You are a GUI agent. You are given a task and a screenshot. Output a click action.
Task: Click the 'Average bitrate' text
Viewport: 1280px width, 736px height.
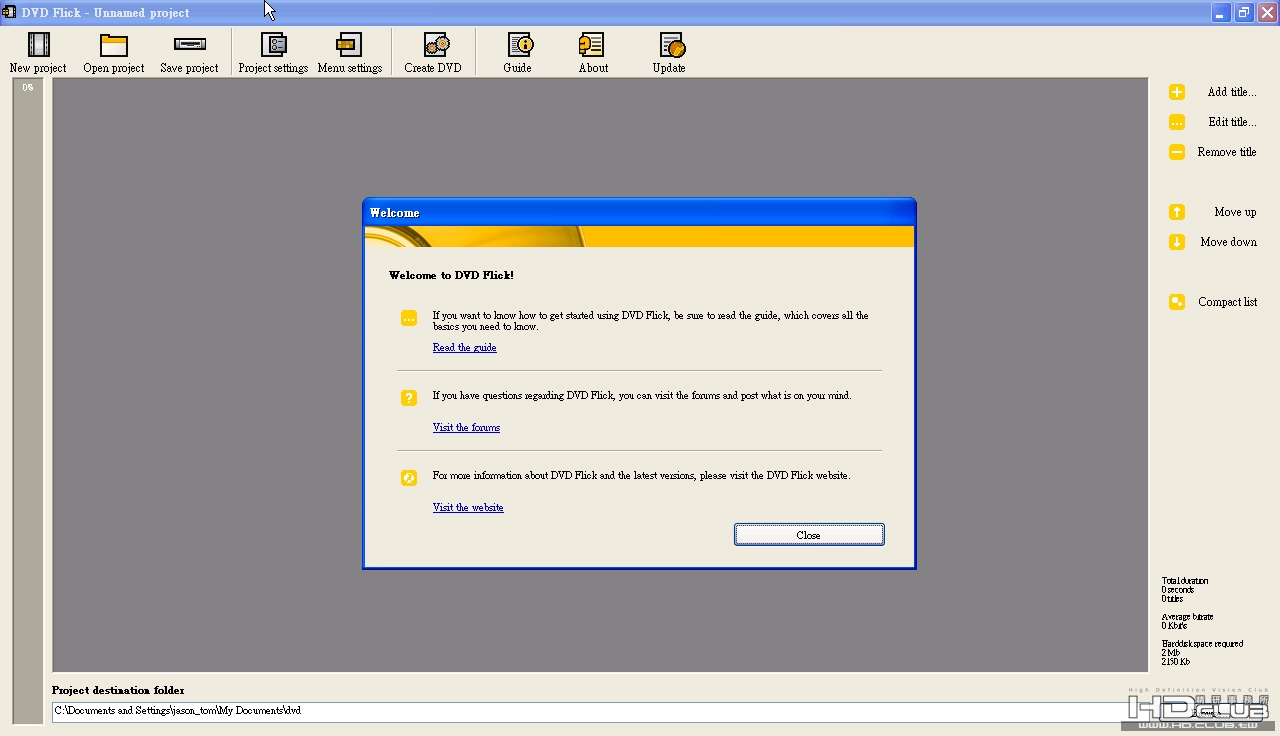coord(1187,617)
